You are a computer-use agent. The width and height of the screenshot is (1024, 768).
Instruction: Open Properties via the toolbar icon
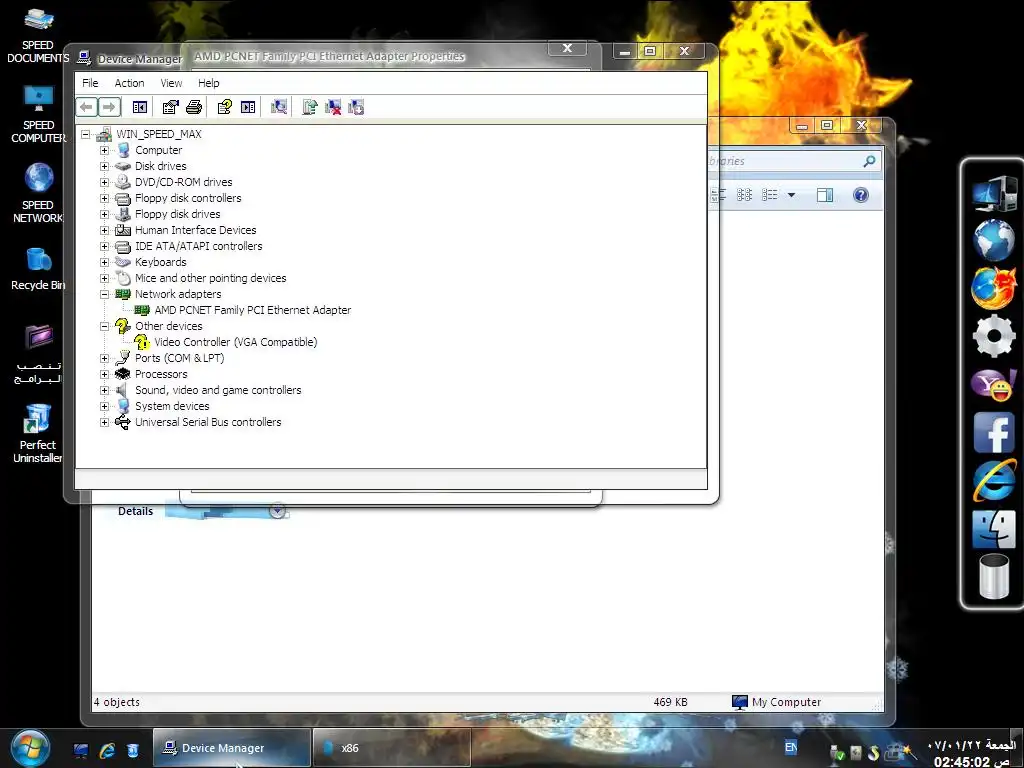coord(170,107)
